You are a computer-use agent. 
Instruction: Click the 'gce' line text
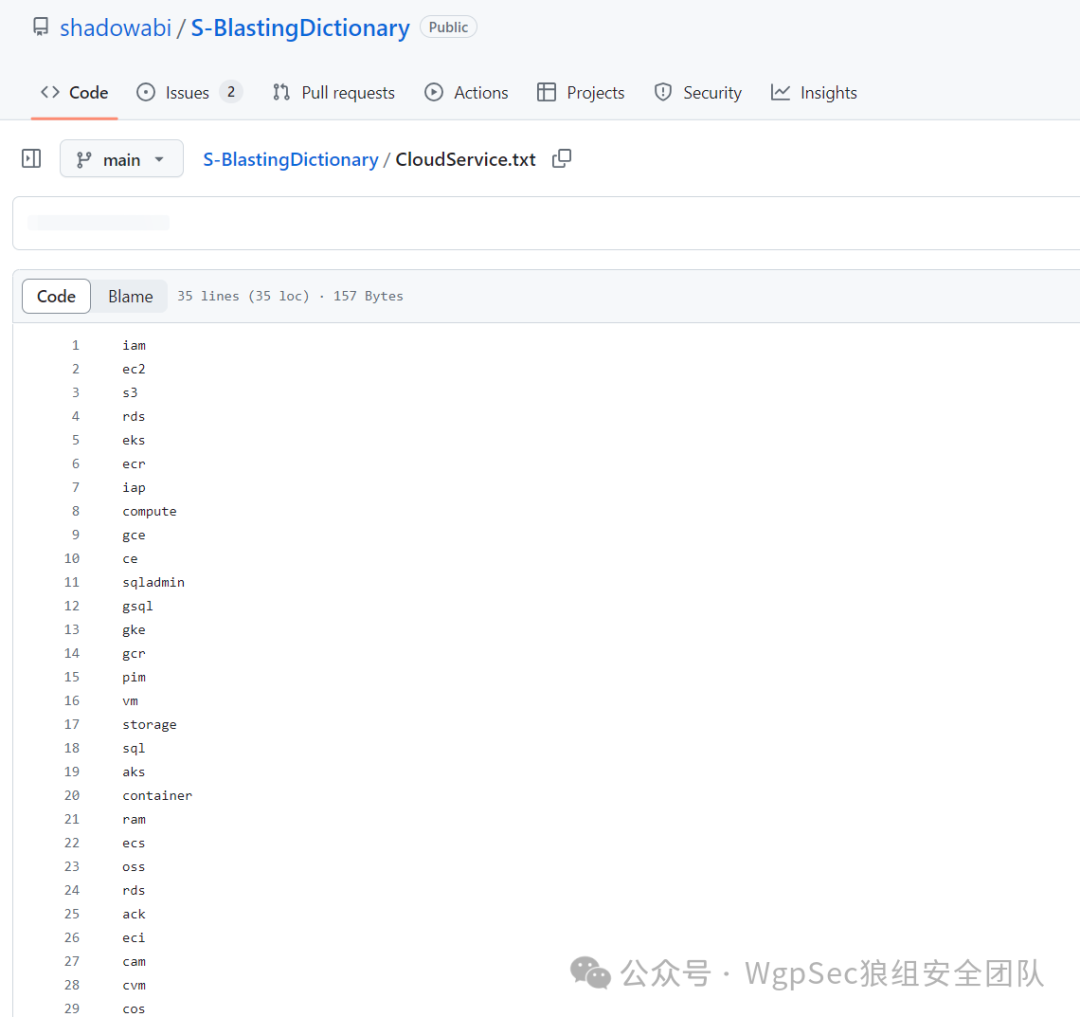tap(134, 535)
